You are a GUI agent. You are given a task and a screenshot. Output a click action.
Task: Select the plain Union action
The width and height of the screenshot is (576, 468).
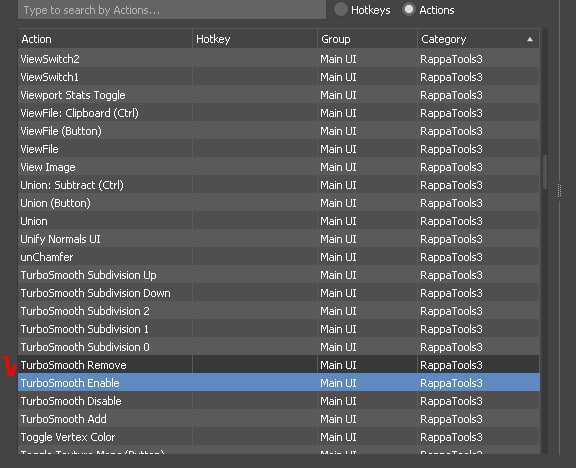[x=279, y=221]
